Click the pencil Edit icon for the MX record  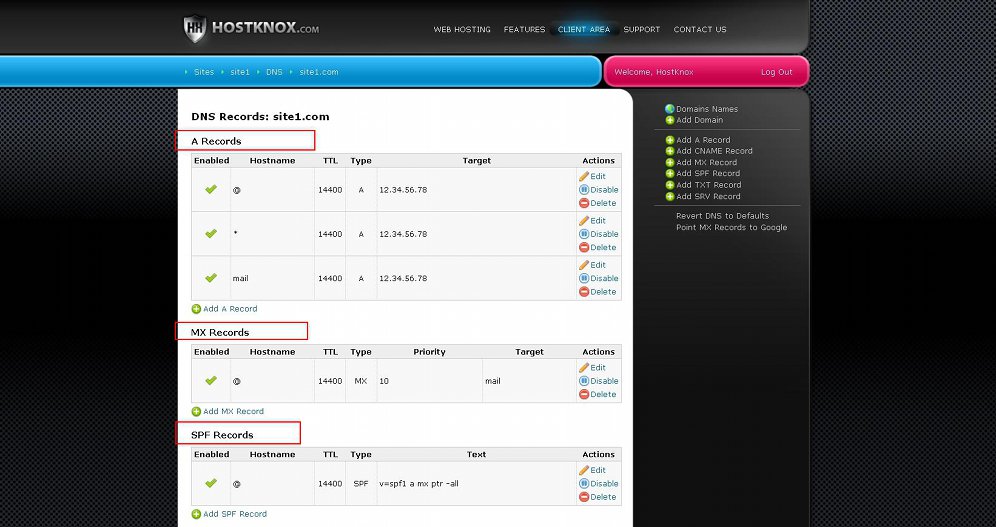click(584, 367)
